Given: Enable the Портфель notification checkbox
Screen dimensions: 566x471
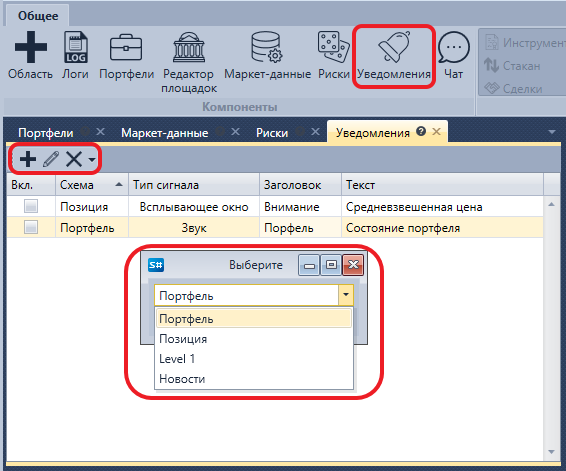Looking at the screenshot, I should click(x=31, y=227).
